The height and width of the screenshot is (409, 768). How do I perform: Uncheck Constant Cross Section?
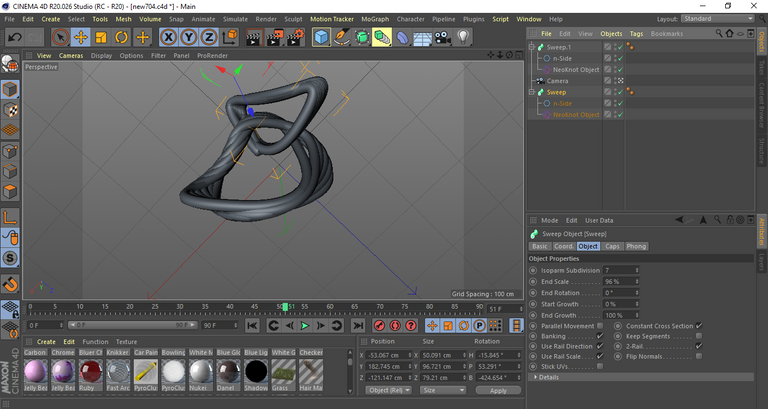tap(699, 326)
